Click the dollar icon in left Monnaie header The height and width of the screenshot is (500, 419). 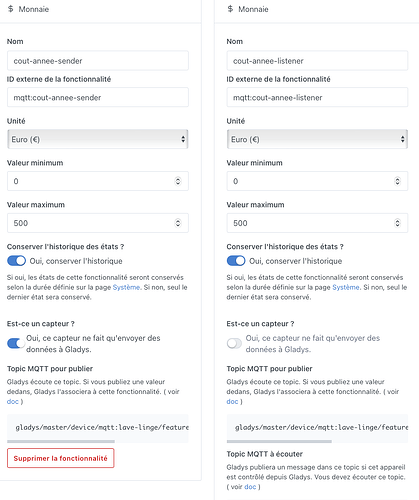tap(11, 9)
